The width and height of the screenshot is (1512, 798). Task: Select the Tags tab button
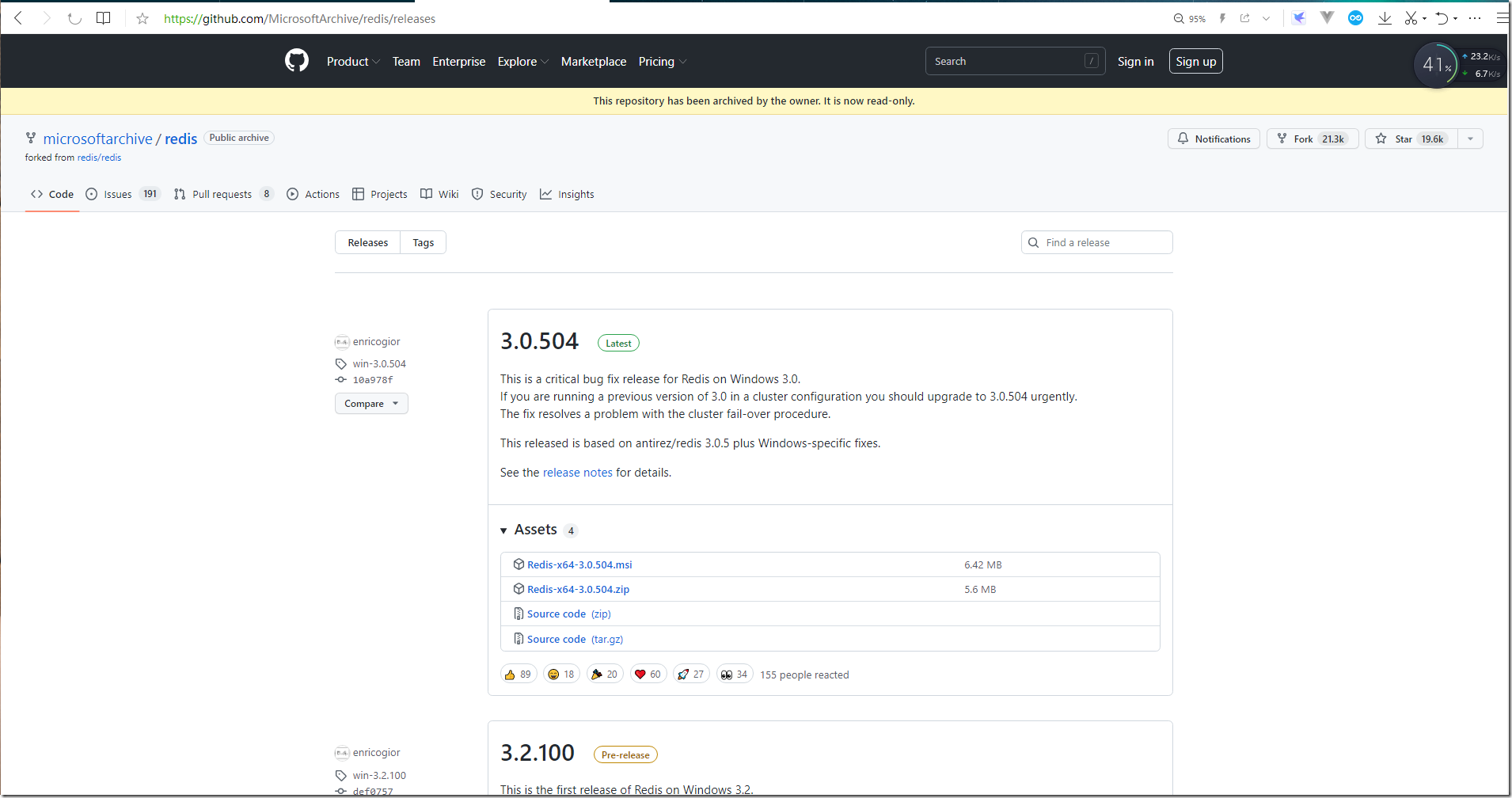[x=424, y=242]
